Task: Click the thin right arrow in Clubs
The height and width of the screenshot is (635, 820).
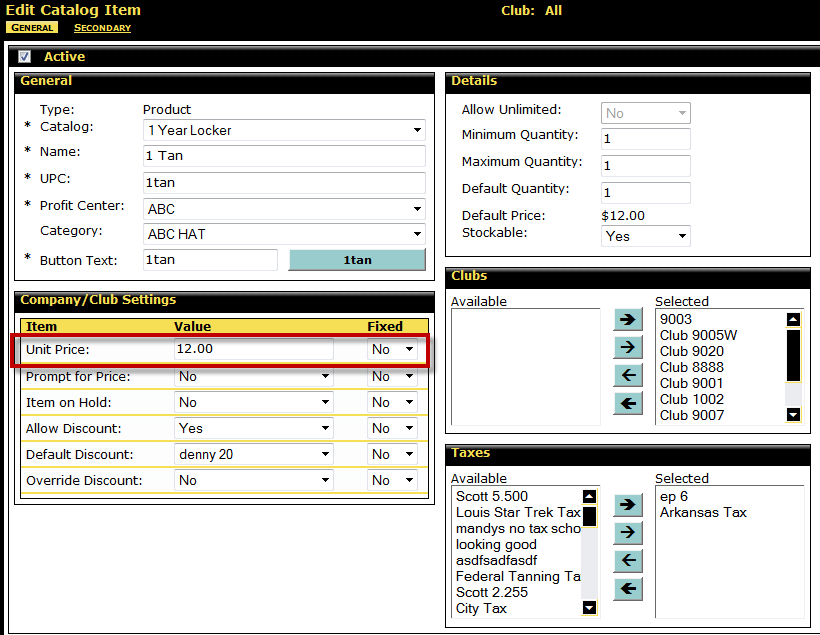Action: click(628, 347)
